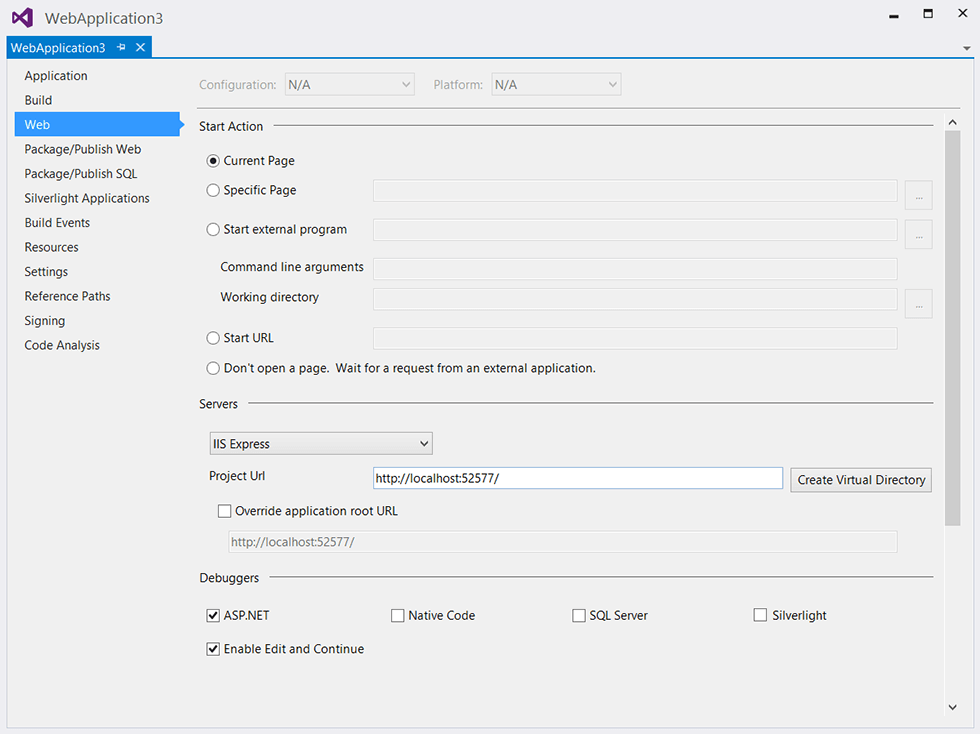The width and height of the screenshot is (980, 734).
Task: Choose the Don't open a page option
Action: pyautogui.click(x=213, y=368)
